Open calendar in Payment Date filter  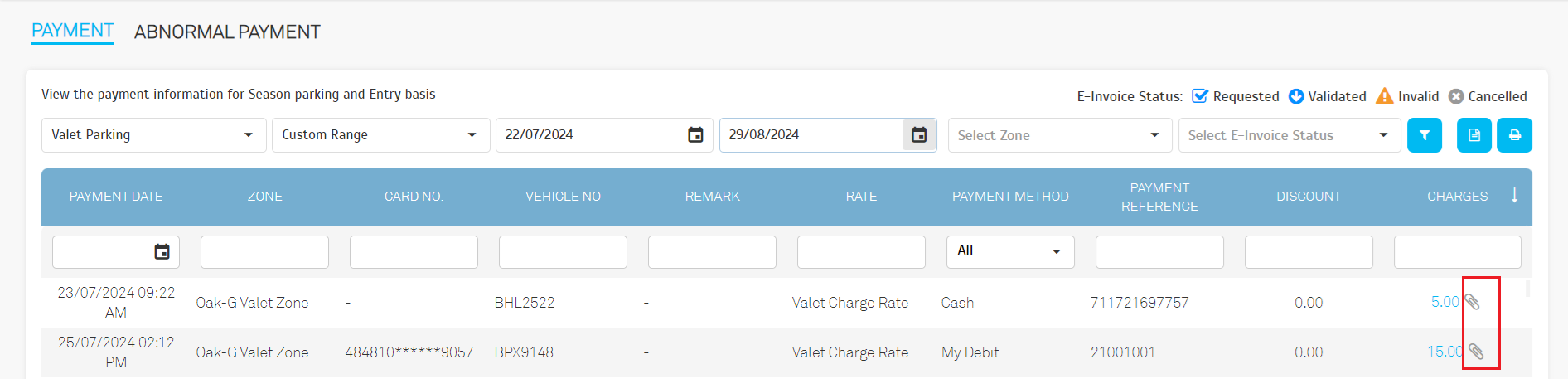[x=162, y=252]
